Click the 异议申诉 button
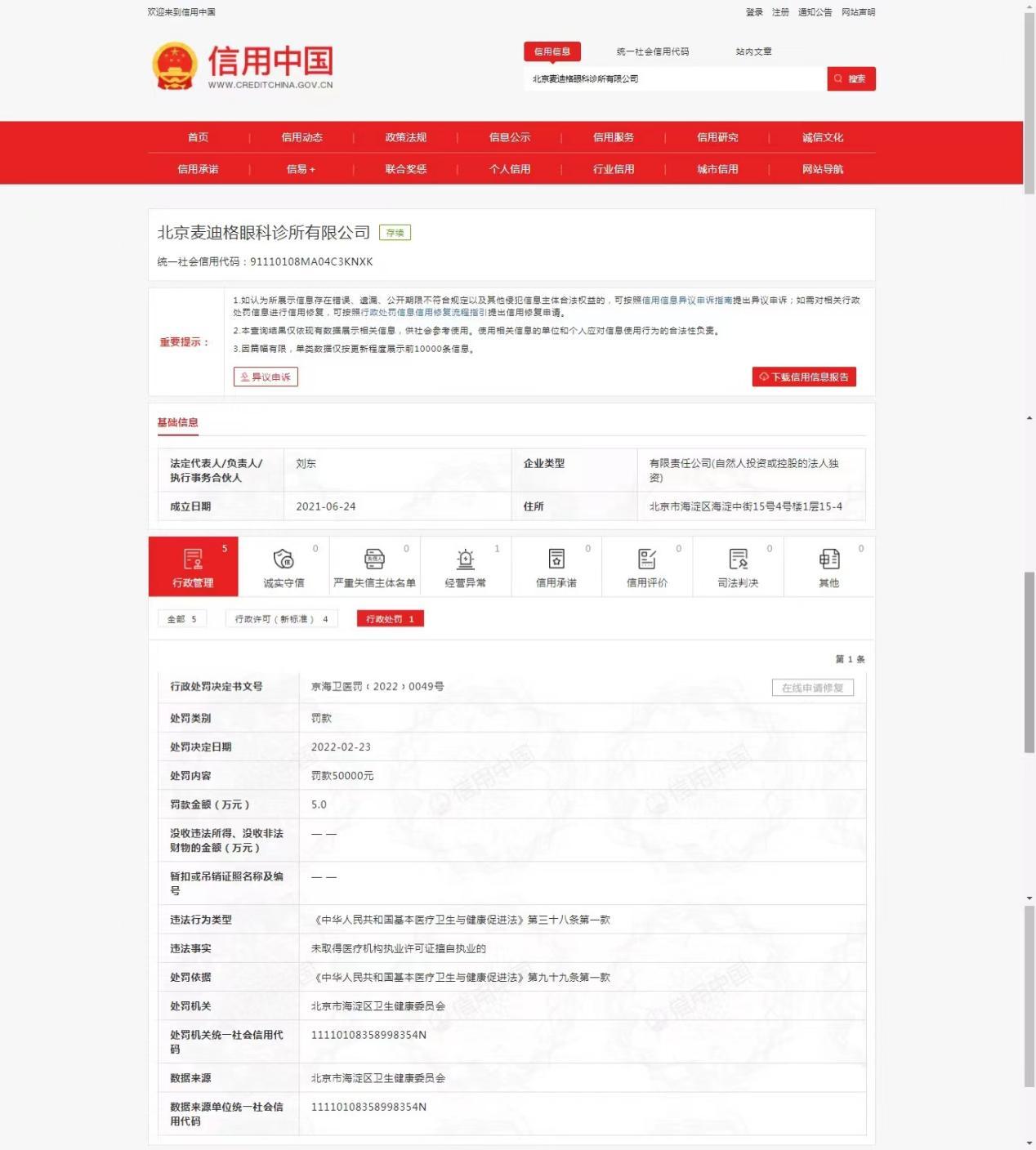Image resolution: width=1036 pixels, height=1150 pixels. coord(266,377)
